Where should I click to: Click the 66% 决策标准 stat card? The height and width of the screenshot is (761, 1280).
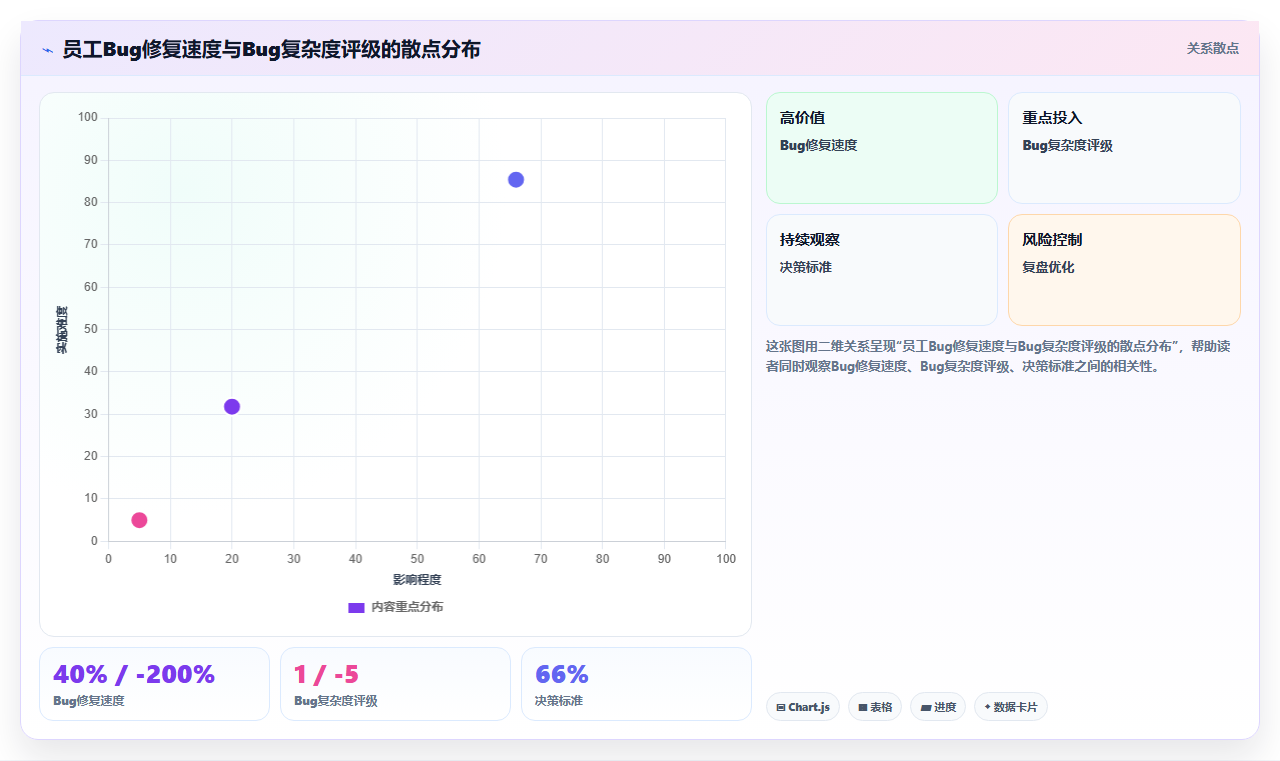636,684
